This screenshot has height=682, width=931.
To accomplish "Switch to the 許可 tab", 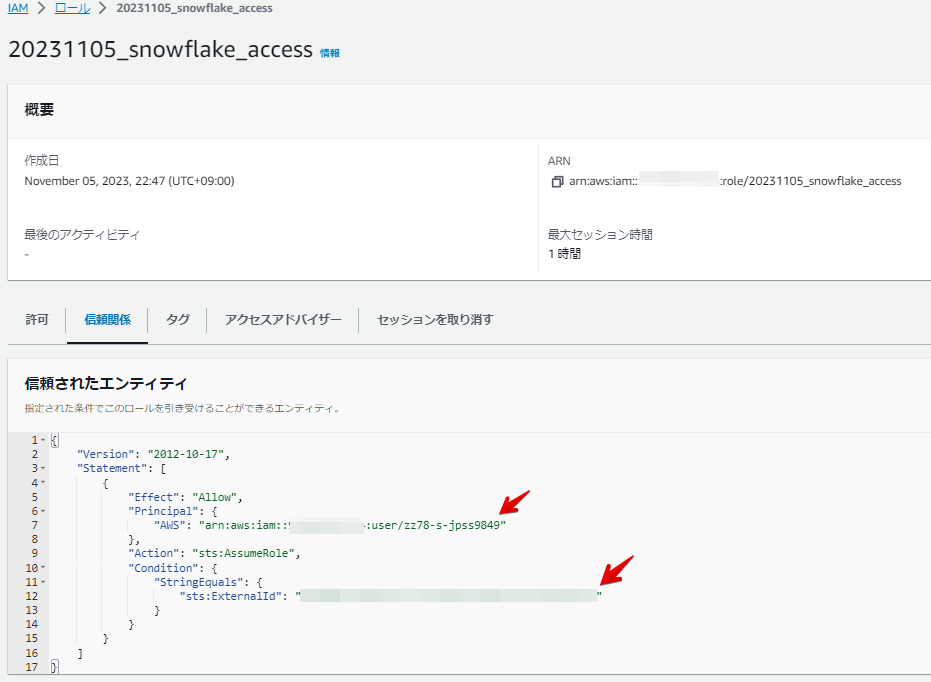I will [x=37, y=319].
